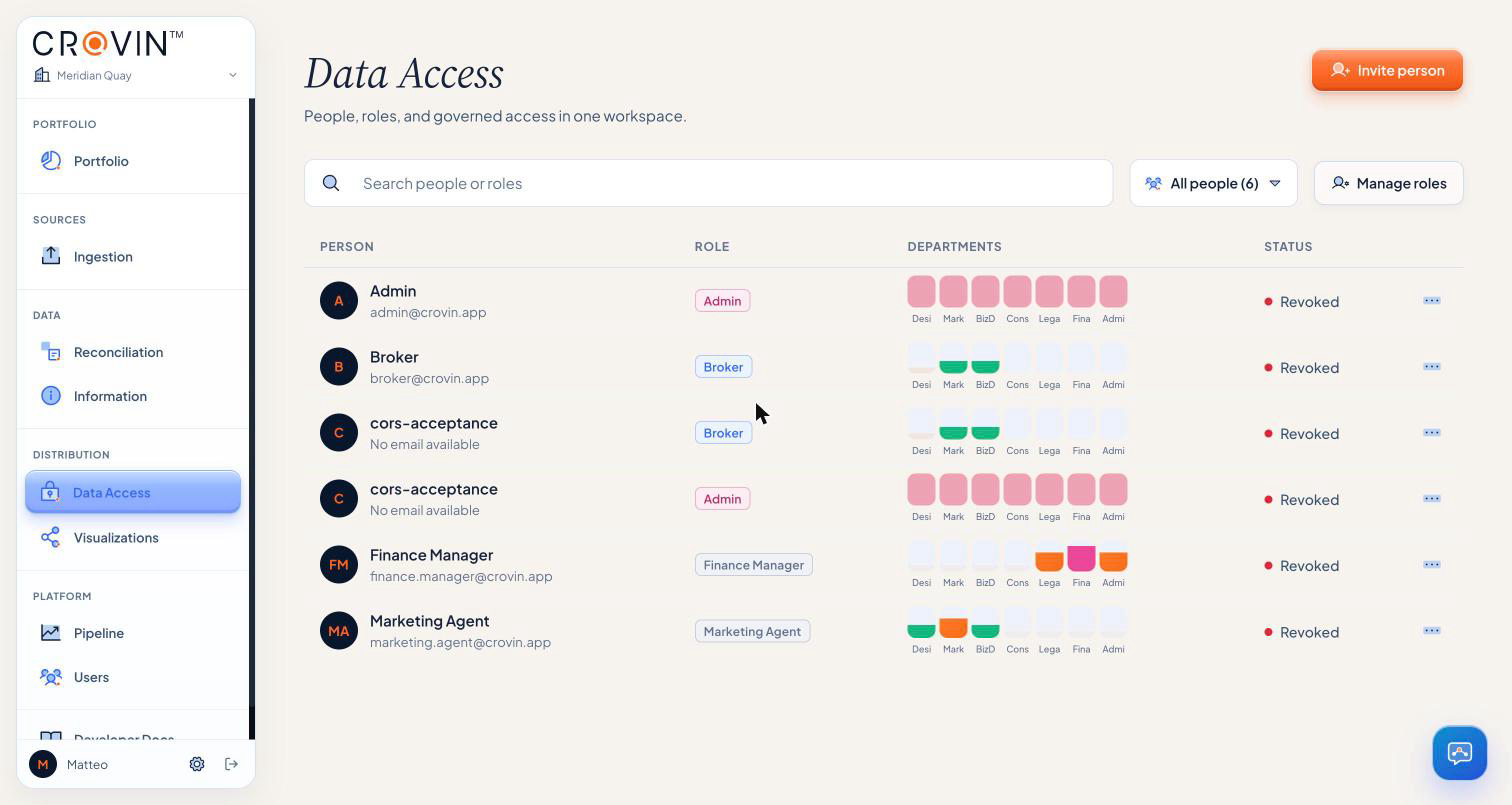The image size is (1512, 805).
Task: Open the three-dot menu for Admin row
Action: [1432, 300]
